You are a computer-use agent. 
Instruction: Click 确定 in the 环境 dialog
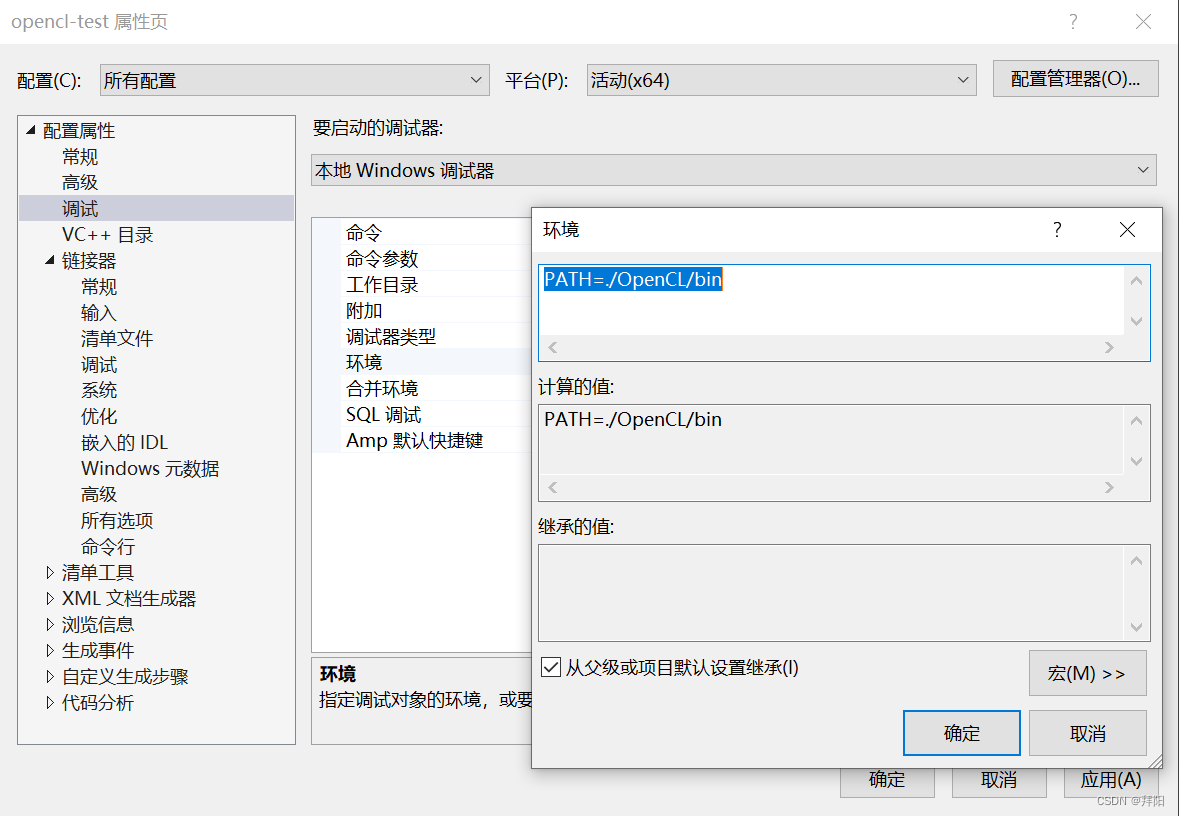point(961,733)
